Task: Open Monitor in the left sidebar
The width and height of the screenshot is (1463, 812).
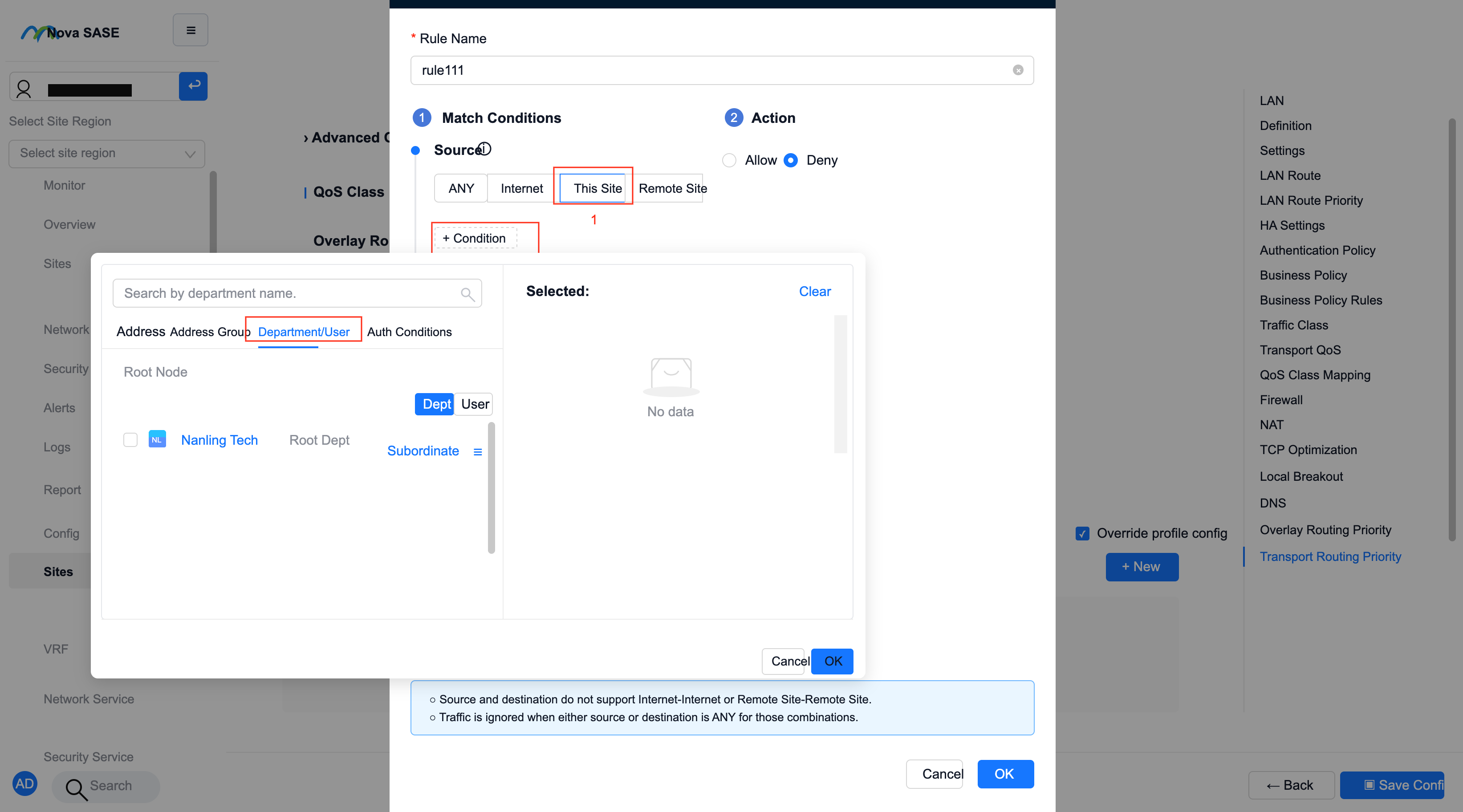Action: click(64, 186)
